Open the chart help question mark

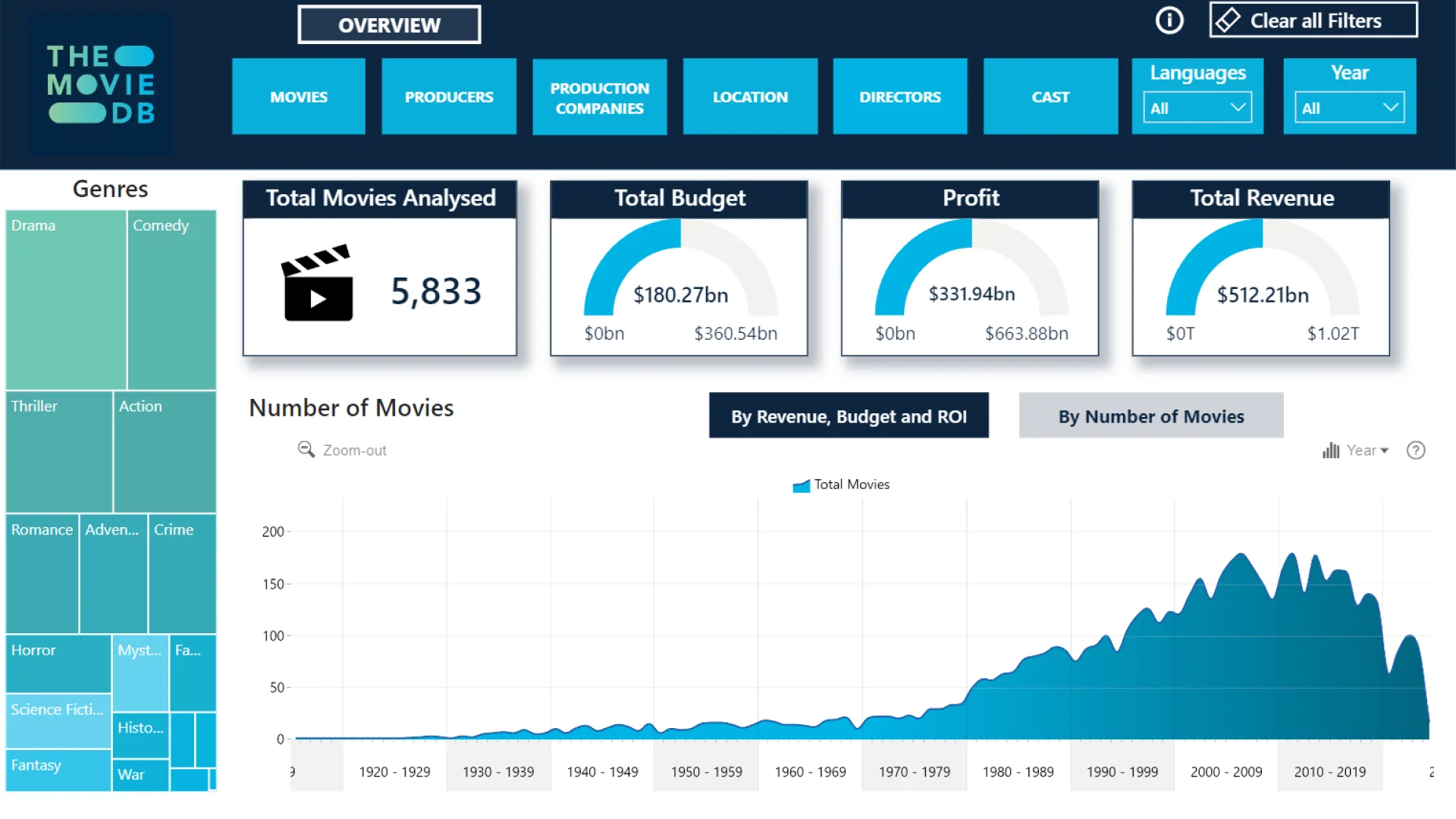[1416, 450]
